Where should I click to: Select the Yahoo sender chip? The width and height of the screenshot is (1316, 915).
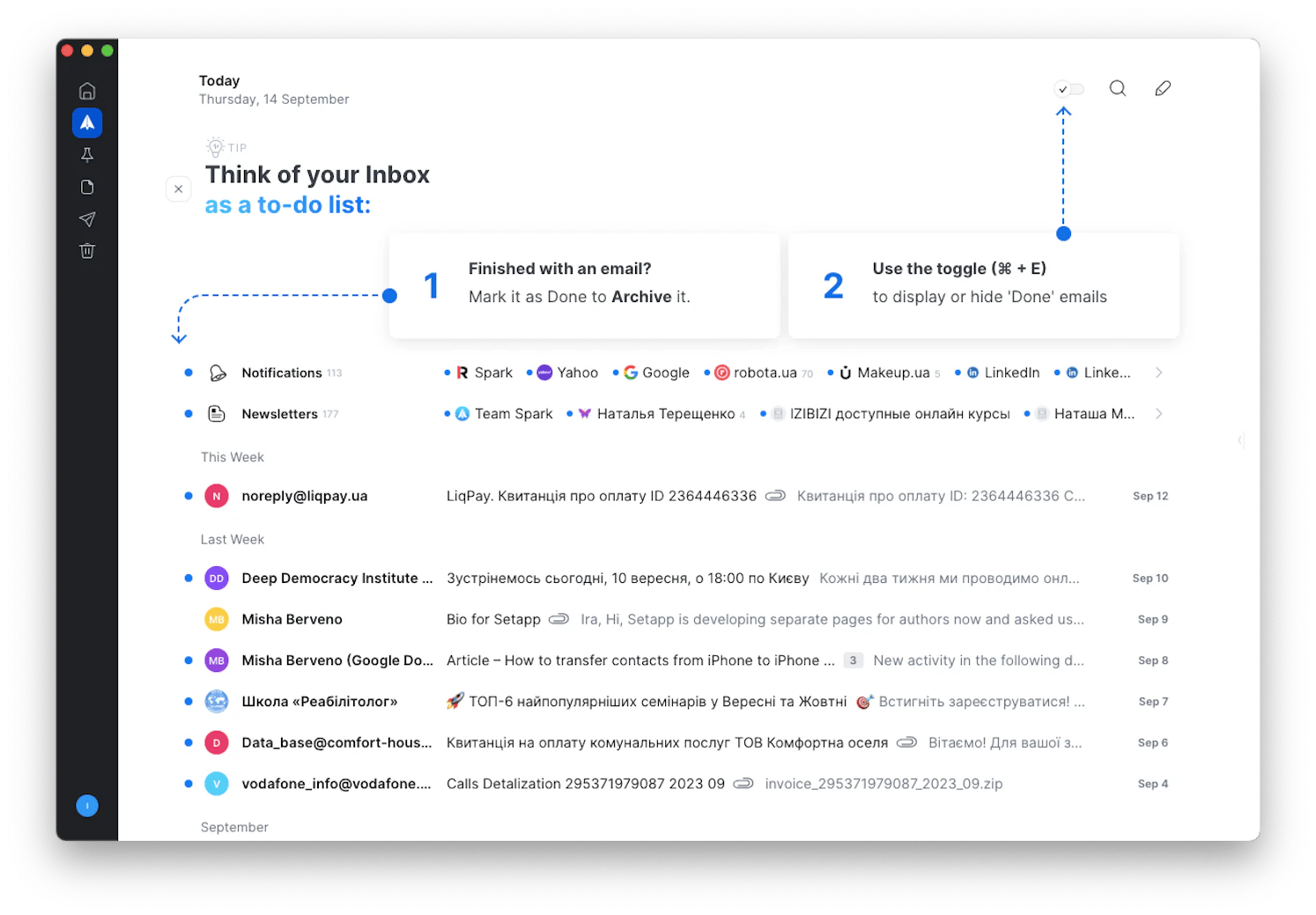567,373
